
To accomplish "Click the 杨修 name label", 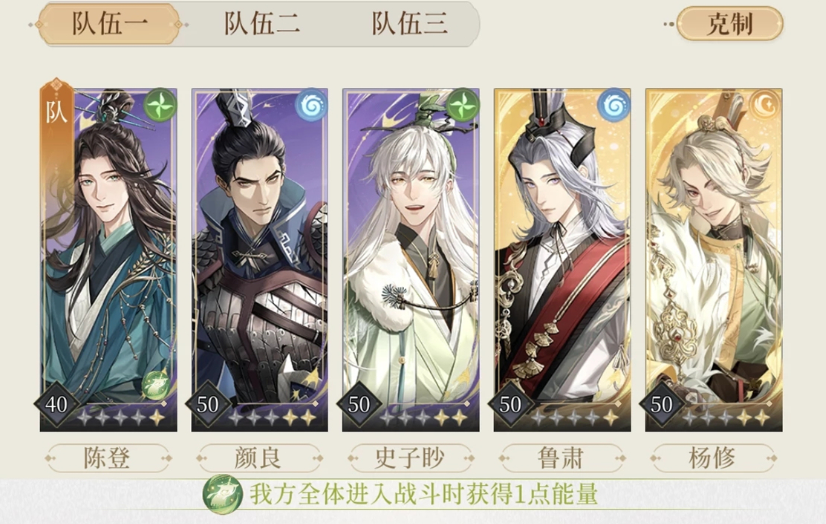I will point(713,458).
